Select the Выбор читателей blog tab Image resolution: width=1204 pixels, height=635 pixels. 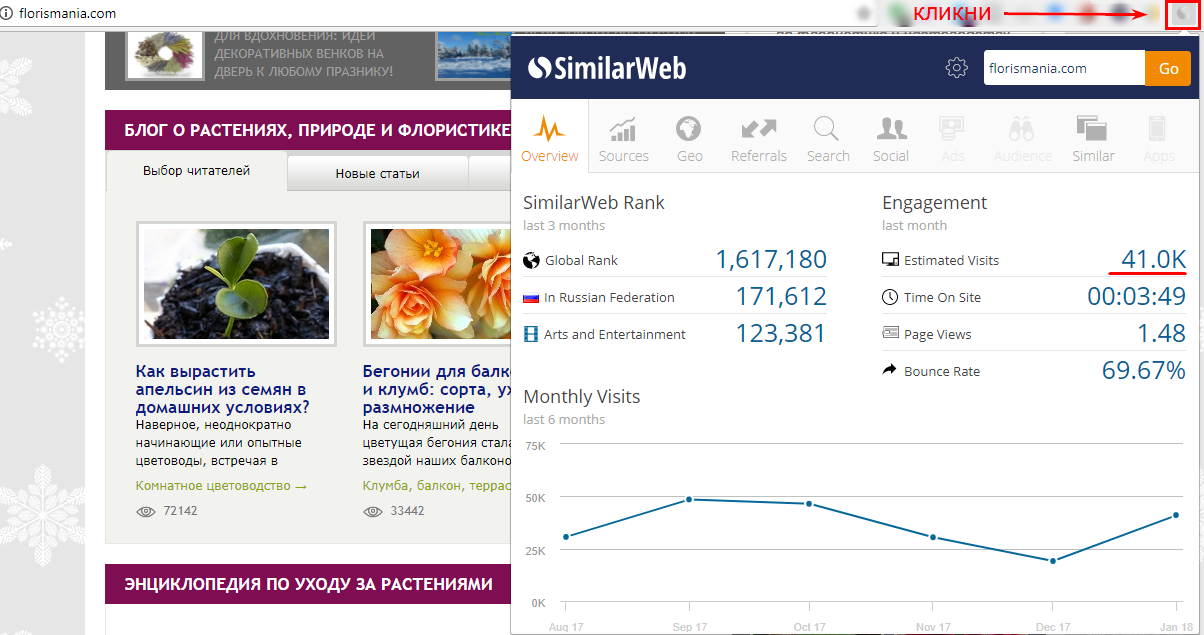tap(196, 171)
